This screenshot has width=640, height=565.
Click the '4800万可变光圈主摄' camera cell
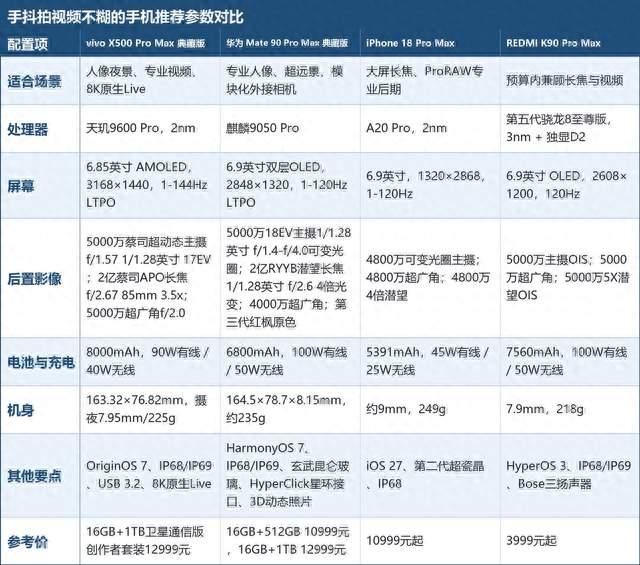(x=428, y=277)
